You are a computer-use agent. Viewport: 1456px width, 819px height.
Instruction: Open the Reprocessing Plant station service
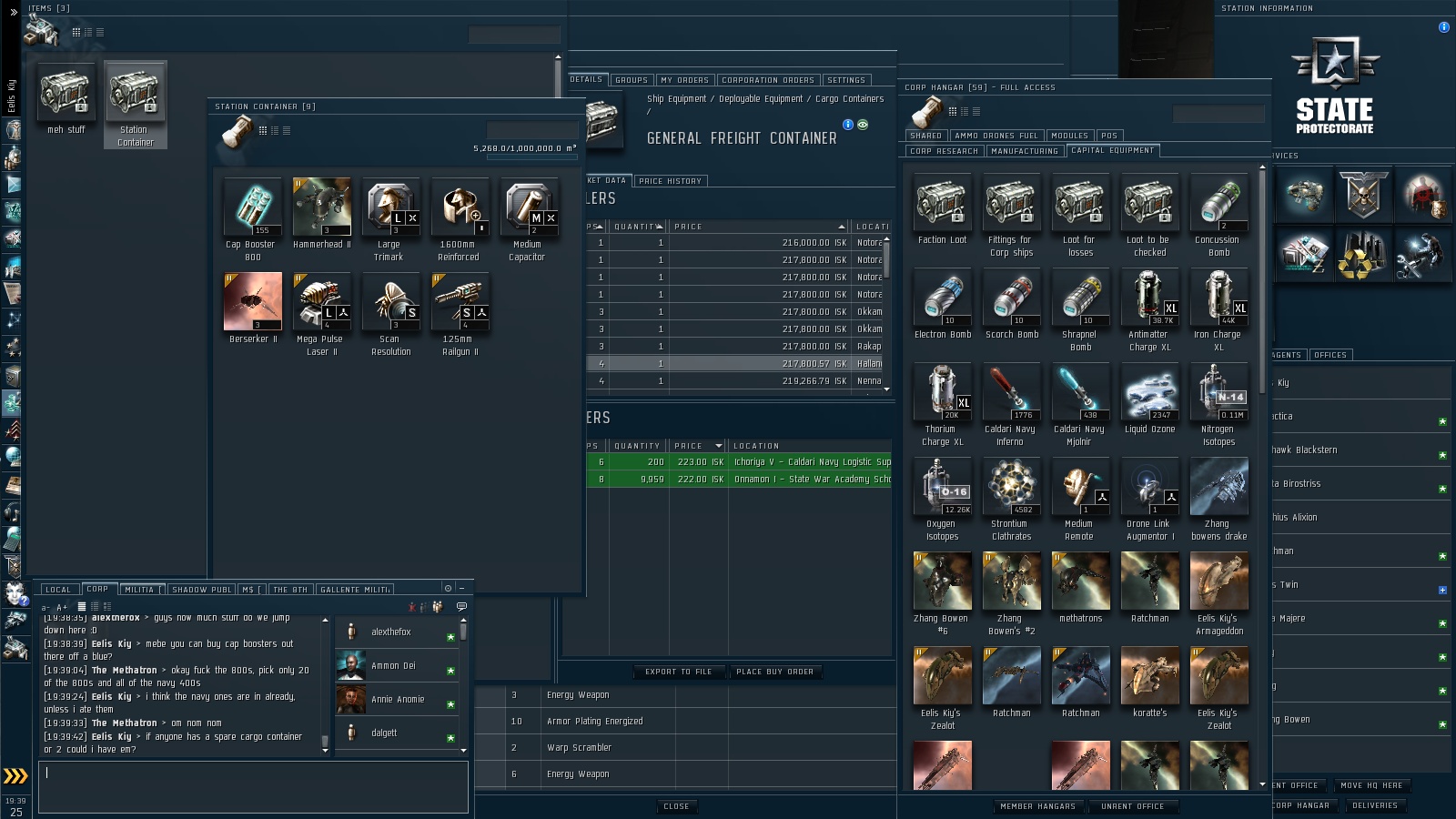click(x=1363, y=254)
